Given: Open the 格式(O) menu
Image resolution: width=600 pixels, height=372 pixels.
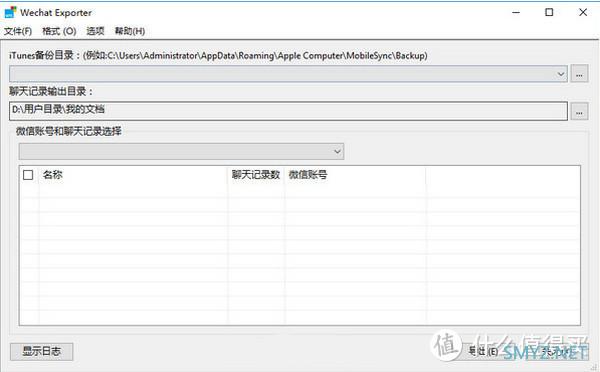Looking at the screenshot, I should [59, 31].
